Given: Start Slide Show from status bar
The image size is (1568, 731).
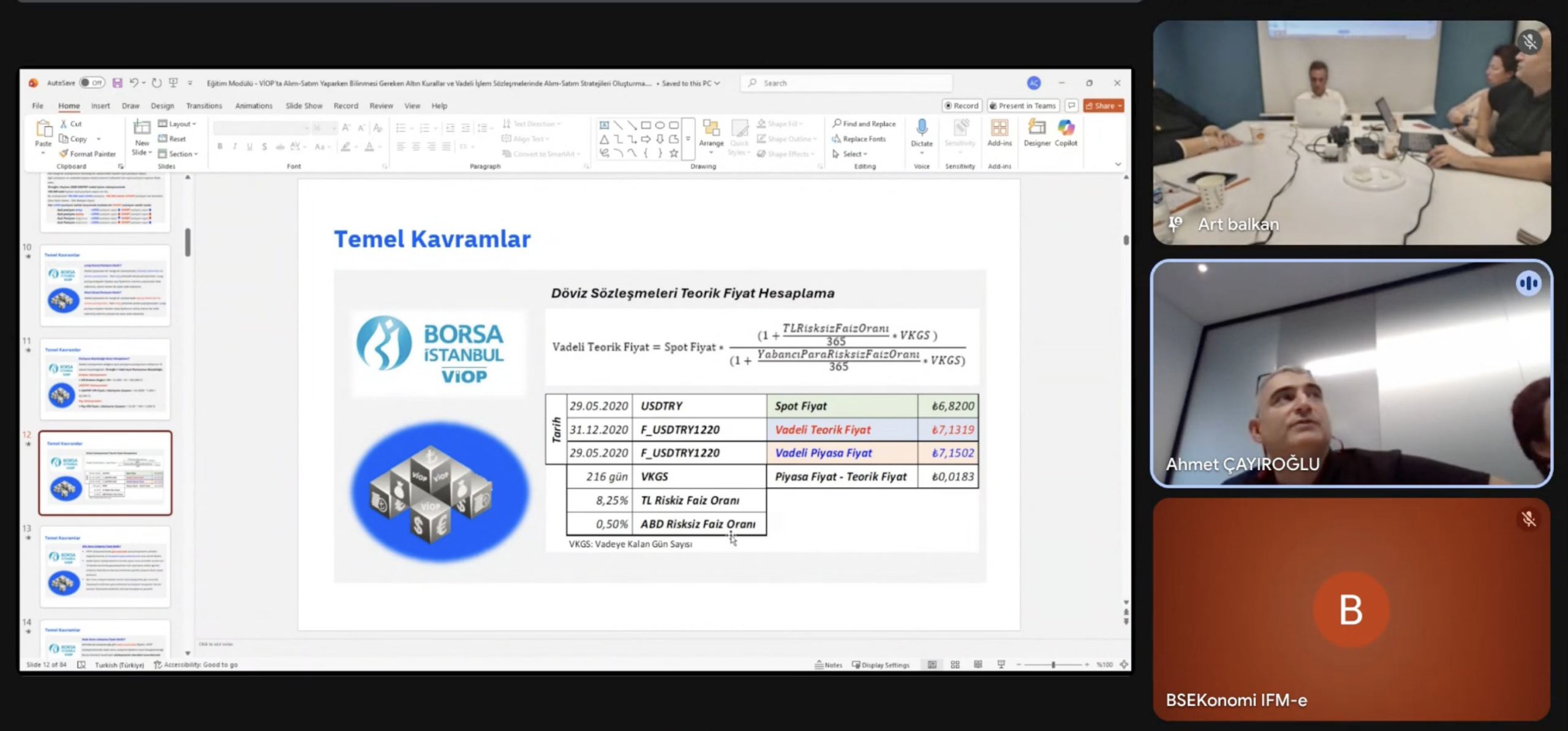Looking at the screenshot, I should (1001, 664).
